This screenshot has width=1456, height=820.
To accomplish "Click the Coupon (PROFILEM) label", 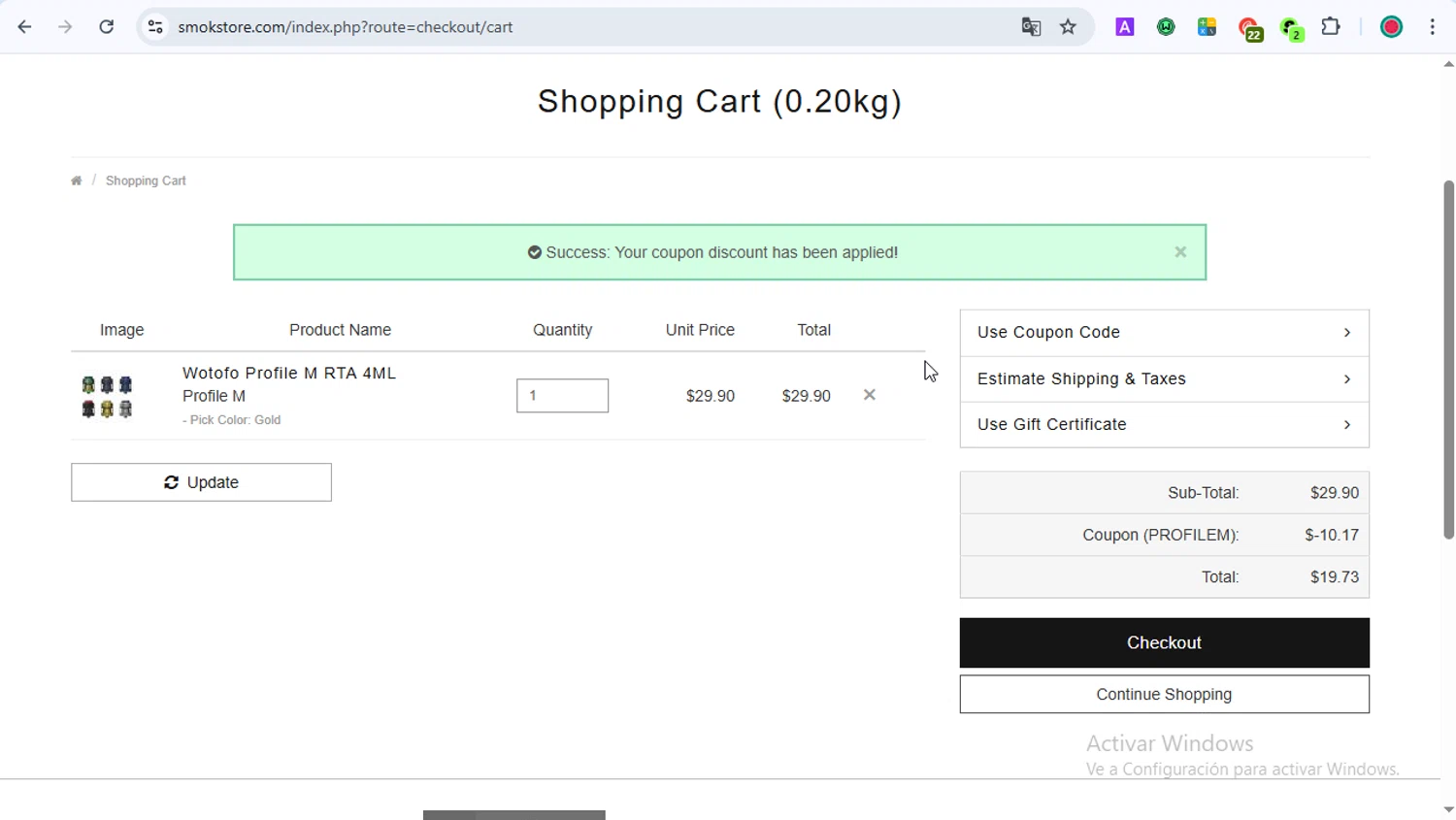I will [1160, 535].
